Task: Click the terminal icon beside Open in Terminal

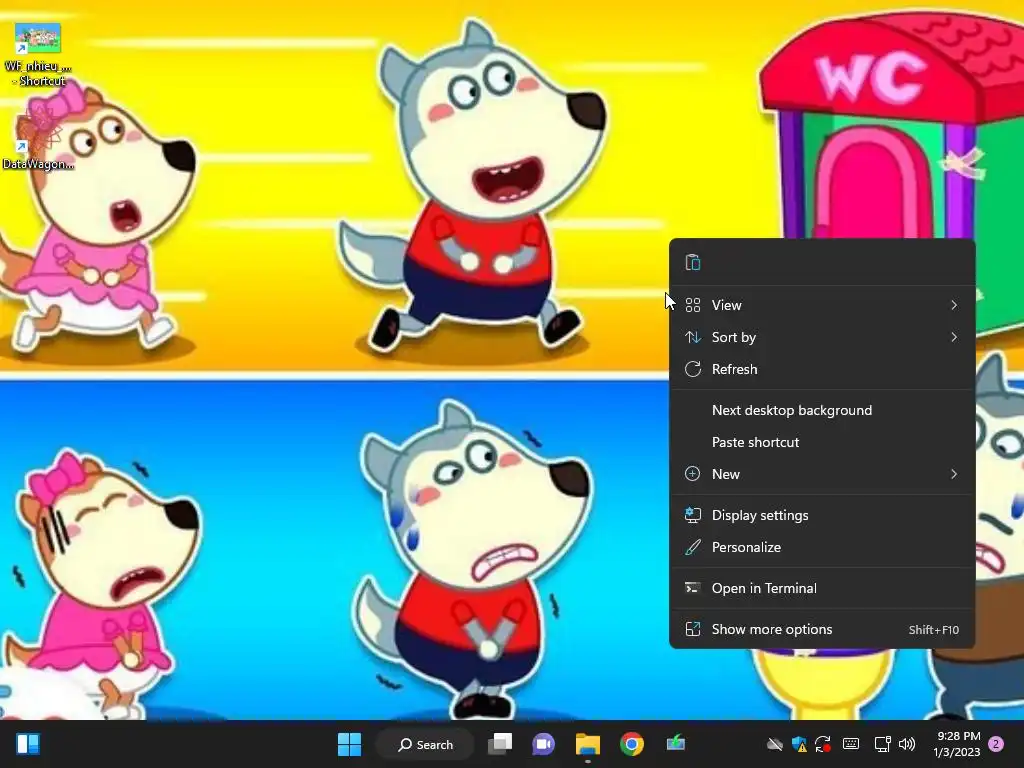Action: click(693, 588)
